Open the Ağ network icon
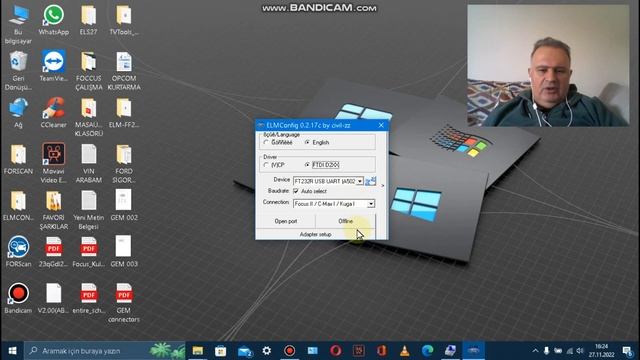Viewport: 640px width, 360px height. tap(18, 113)
